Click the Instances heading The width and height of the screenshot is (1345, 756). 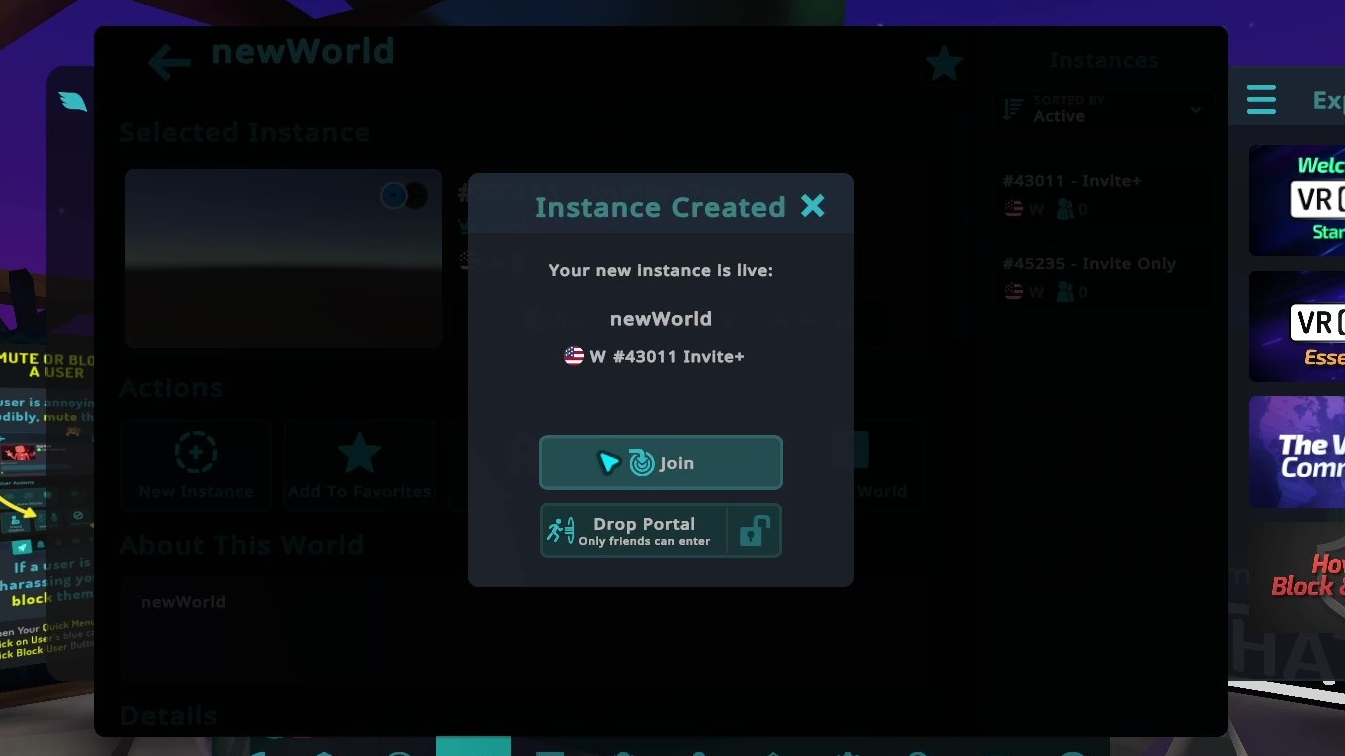pyautogui.click(x=1104, y=60)
